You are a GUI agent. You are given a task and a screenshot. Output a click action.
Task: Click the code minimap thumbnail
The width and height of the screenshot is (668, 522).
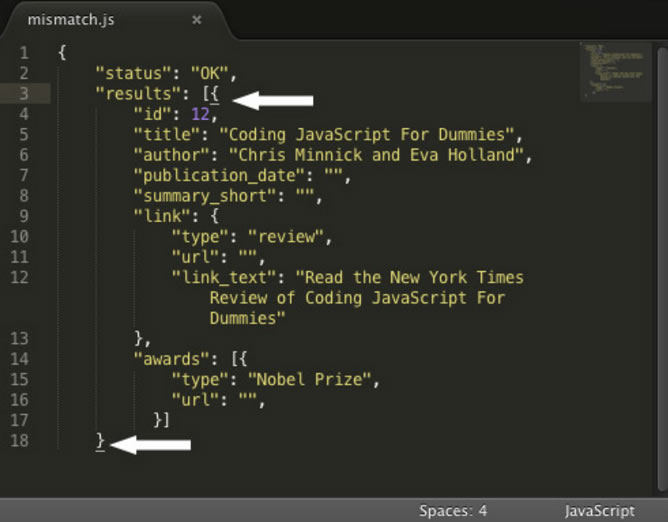[x=615, y=71]
